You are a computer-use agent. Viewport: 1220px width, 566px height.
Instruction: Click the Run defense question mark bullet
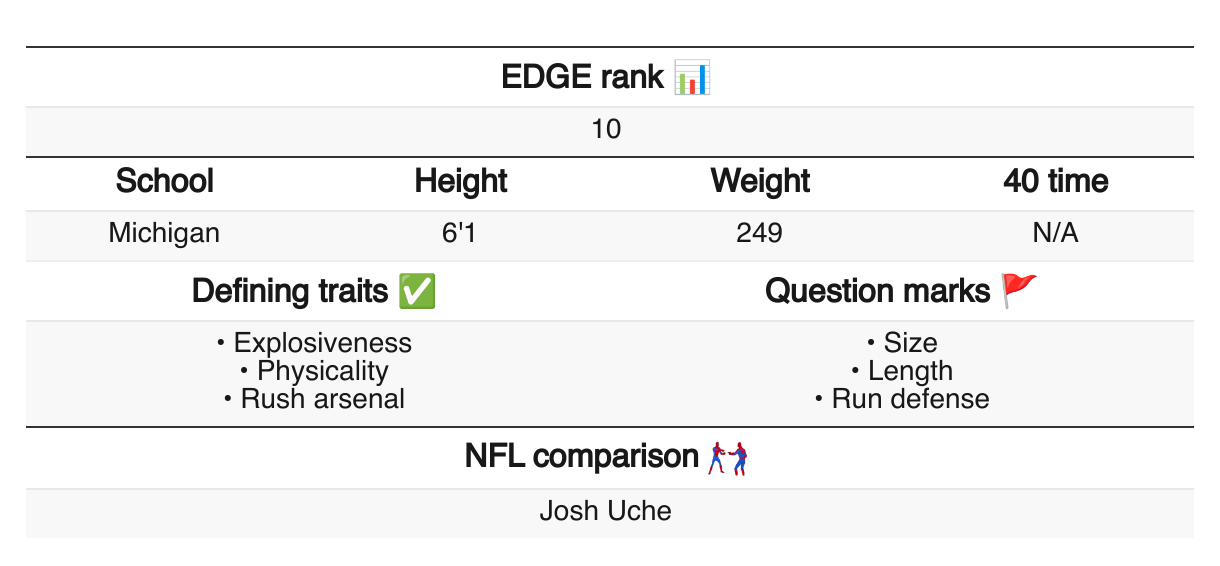pos(902,399)
